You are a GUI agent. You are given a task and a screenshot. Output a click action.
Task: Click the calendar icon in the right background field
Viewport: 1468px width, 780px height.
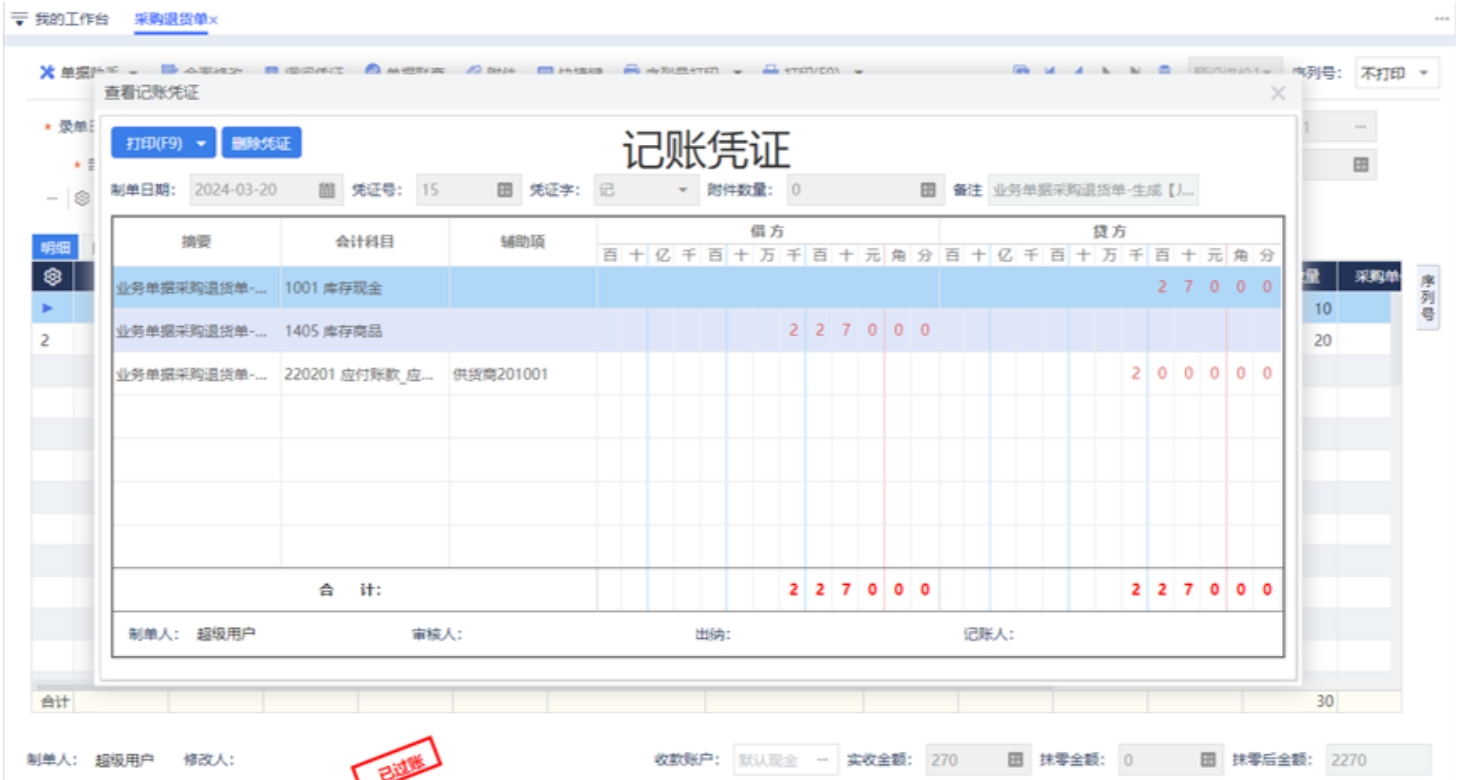tap(1360, 165)
